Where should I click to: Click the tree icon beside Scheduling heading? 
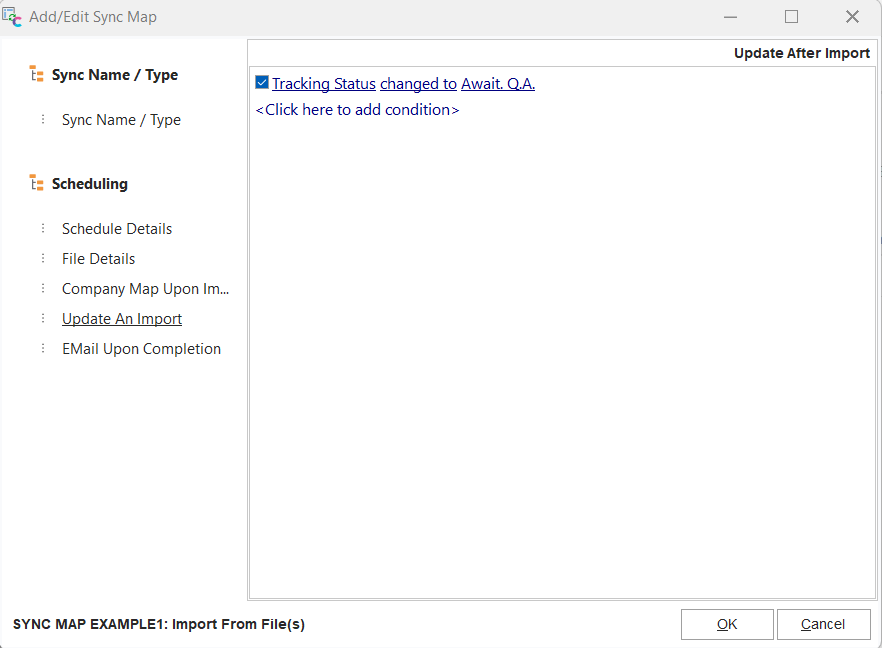[37, 184]
